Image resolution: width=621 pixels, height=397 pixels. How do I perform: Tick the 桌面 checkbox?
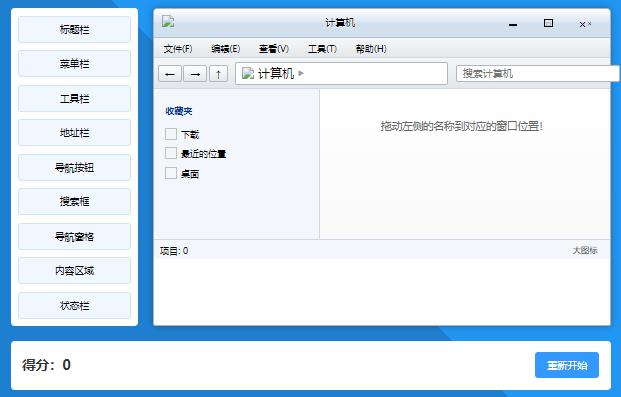pos(171,173)
